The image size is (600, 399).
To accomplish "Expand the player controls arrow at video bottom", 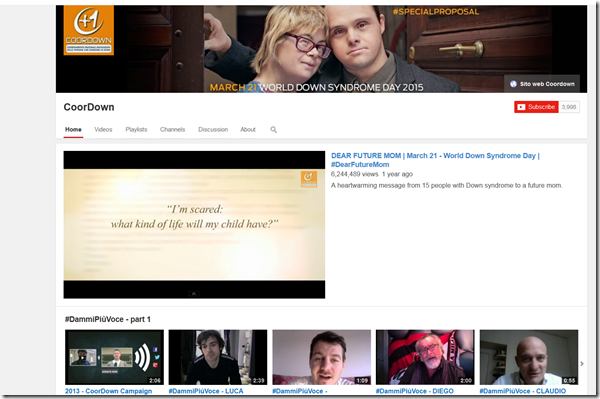I will [x=194, y=294].
